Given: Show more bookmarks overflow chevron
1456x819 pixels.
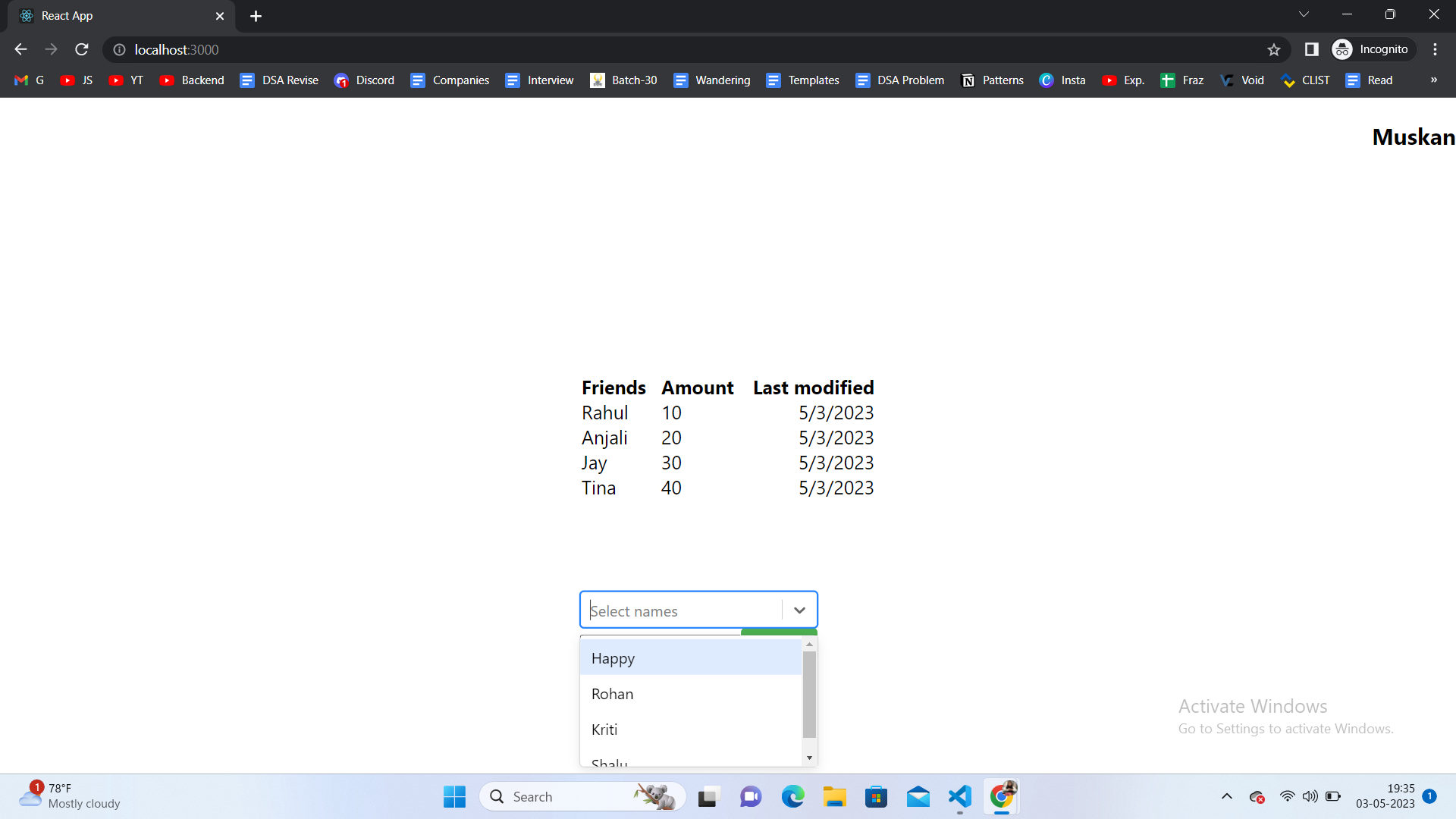Looking at the screenshot, I should coord(1433,80).
